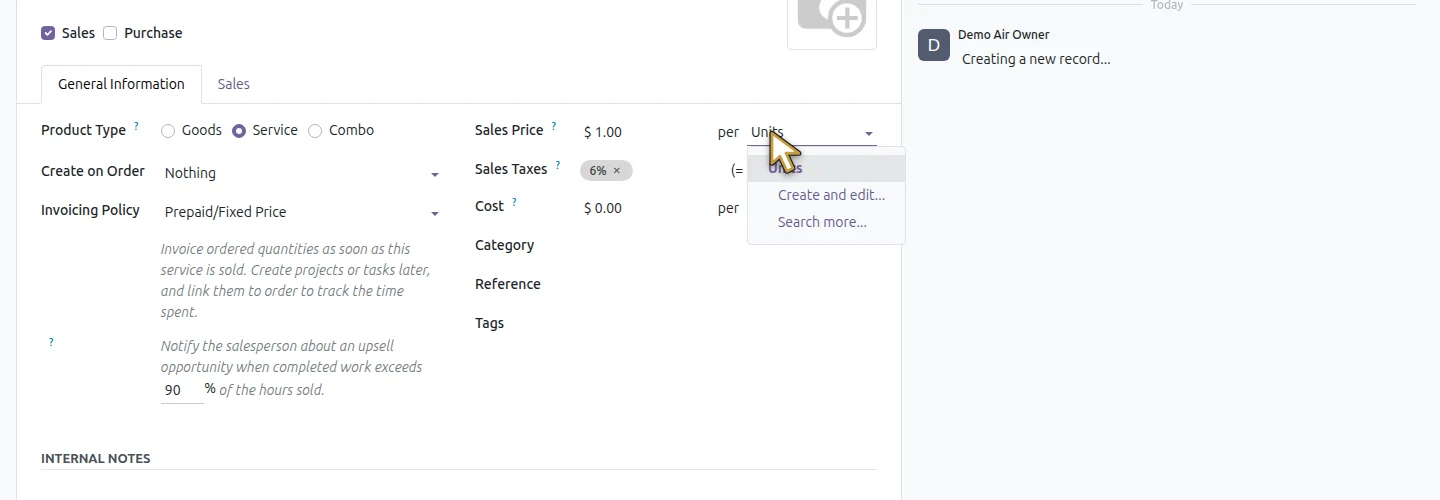This screenshot has height=500, width=1440.
Task: Switch to the Sales tab
Action: point(234,84)
